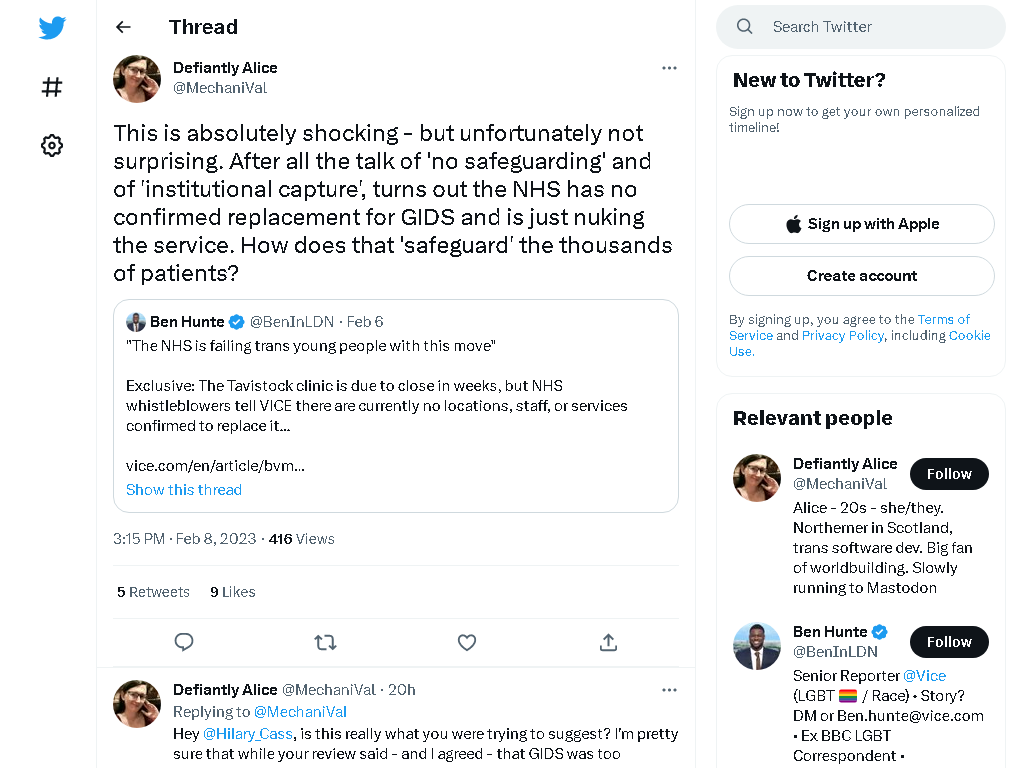View the 9 Likes list
1024x768 pixels.
[232, 592]
